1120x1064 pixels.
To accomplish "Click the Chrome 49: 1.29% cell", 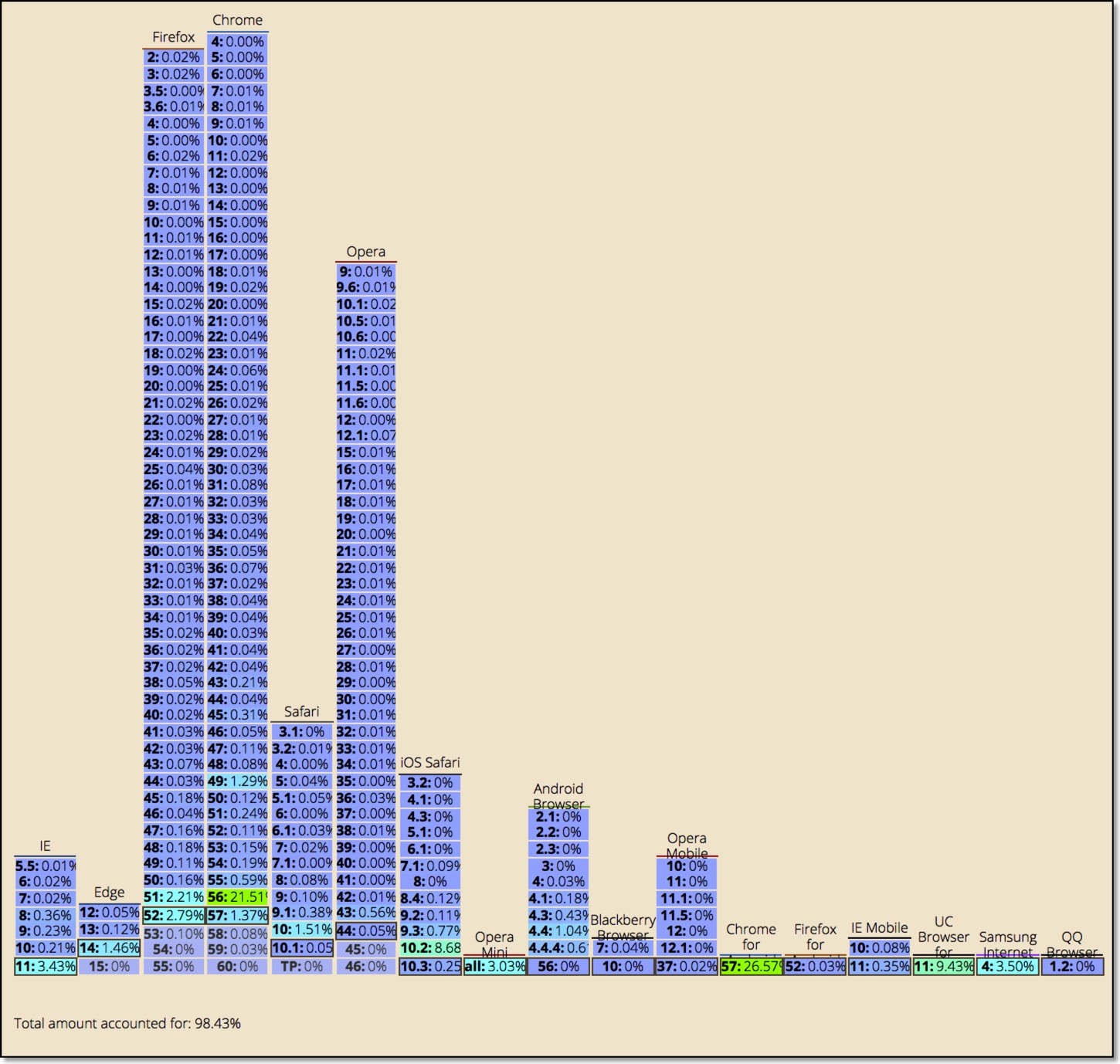I will point(237,781).
